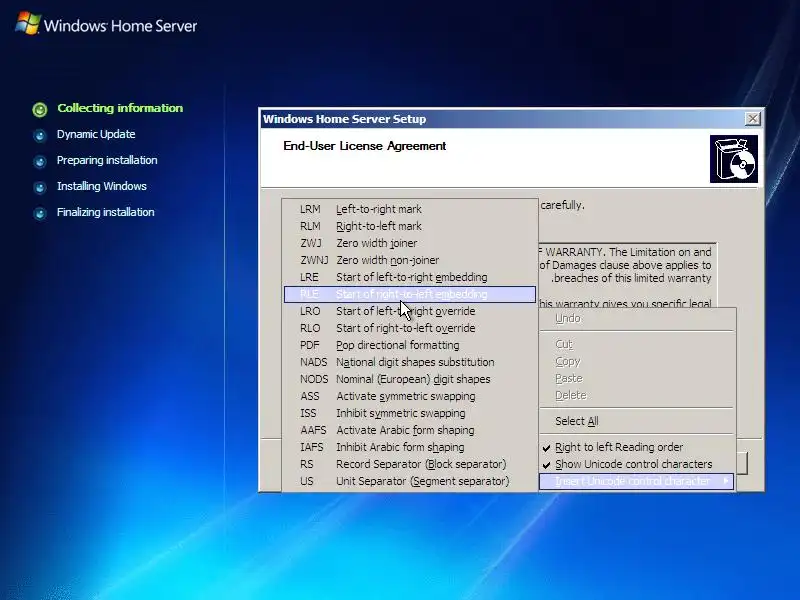This screenshot has width=800, height=600.
Task: Toggle Show Unicode control characters
Action: point(637,464)
